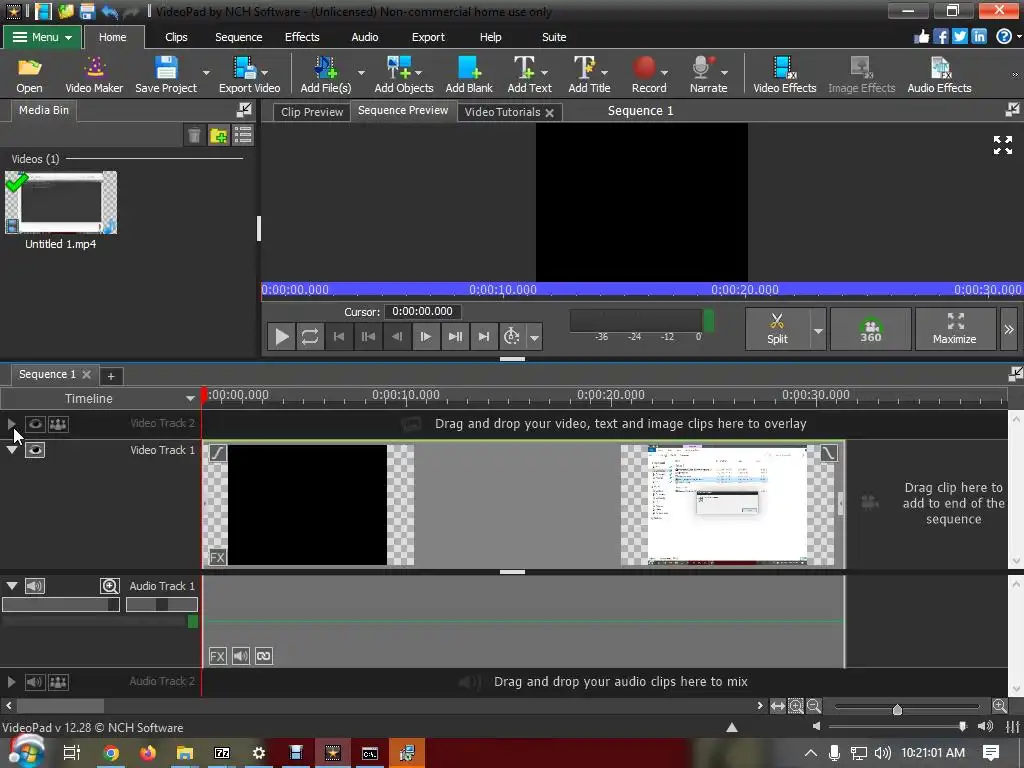1024x768 pixels.
Task: Click the Maximize preview button
Action: tap(954, 328)
